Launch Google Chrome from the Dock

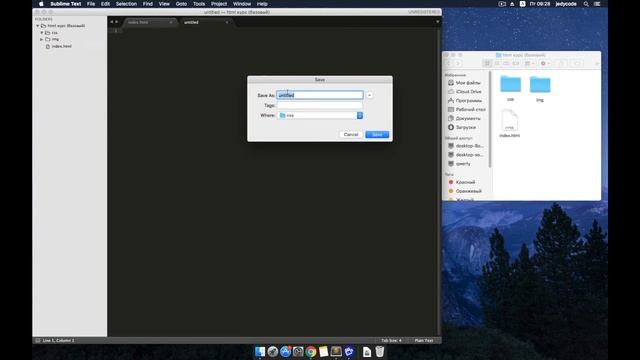coord(311,351)
